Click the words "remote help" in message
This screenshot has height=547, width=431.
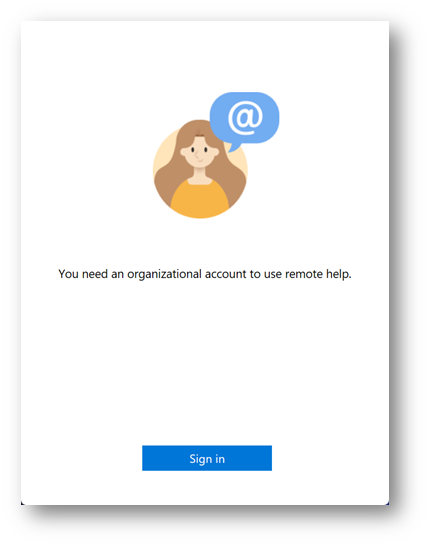(318, 274)
